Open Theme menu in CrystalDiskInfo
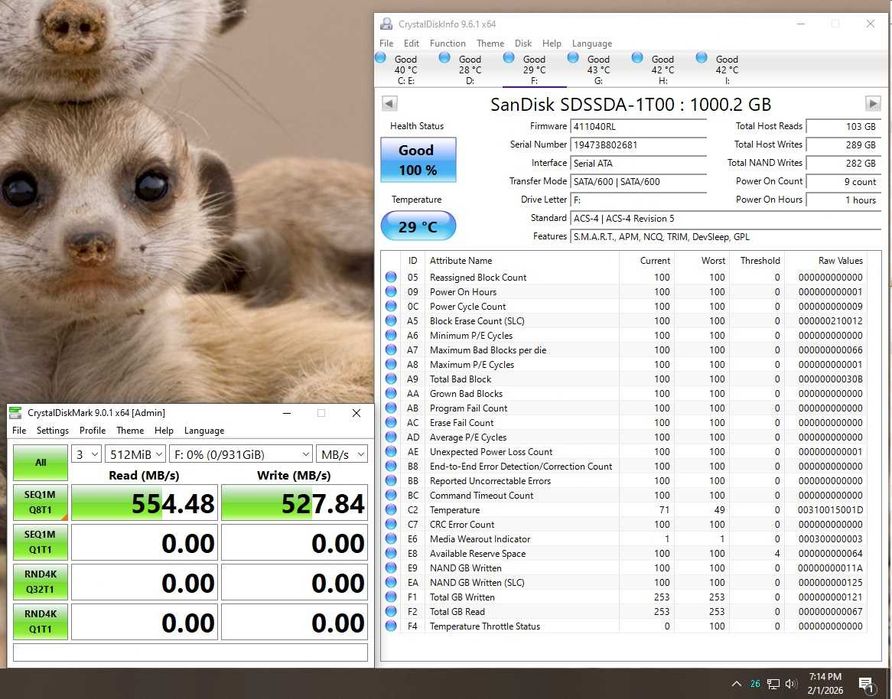This screenshot has height=699, width=892. (x=490, y=43)
